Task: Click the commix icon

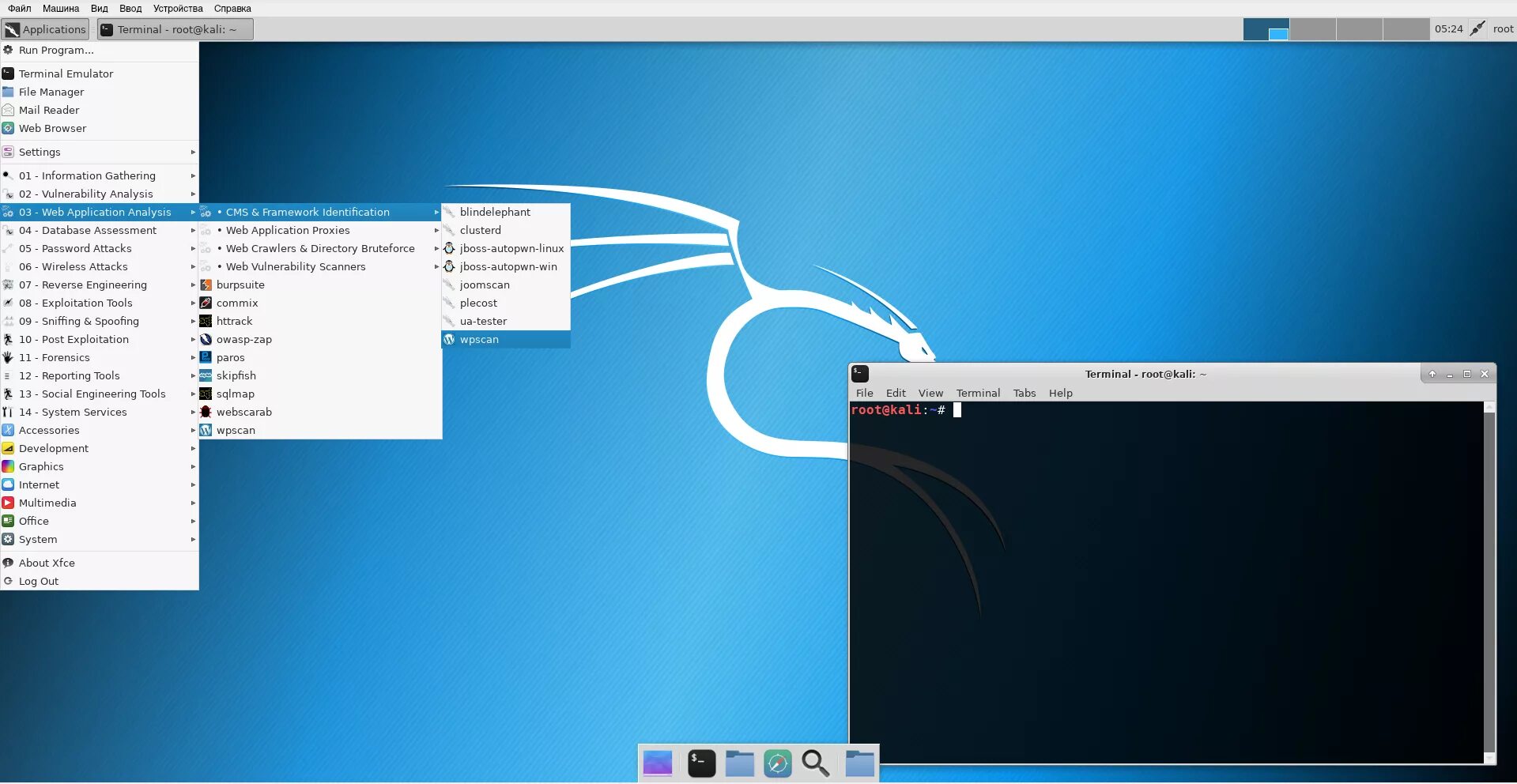Action: click(206, 303)
